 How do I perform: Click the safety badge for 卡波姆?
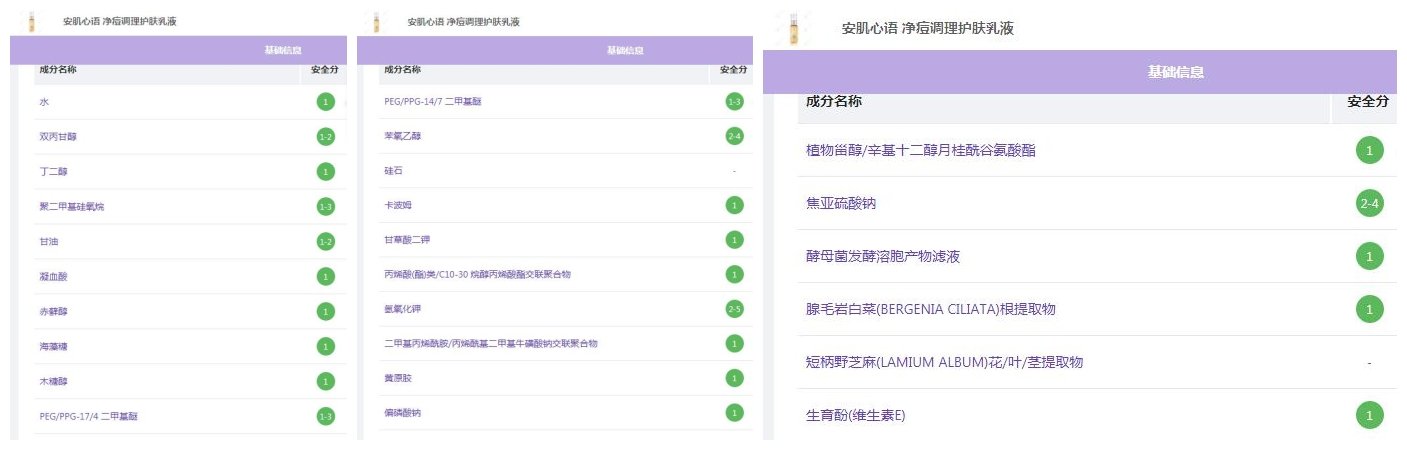735,205
